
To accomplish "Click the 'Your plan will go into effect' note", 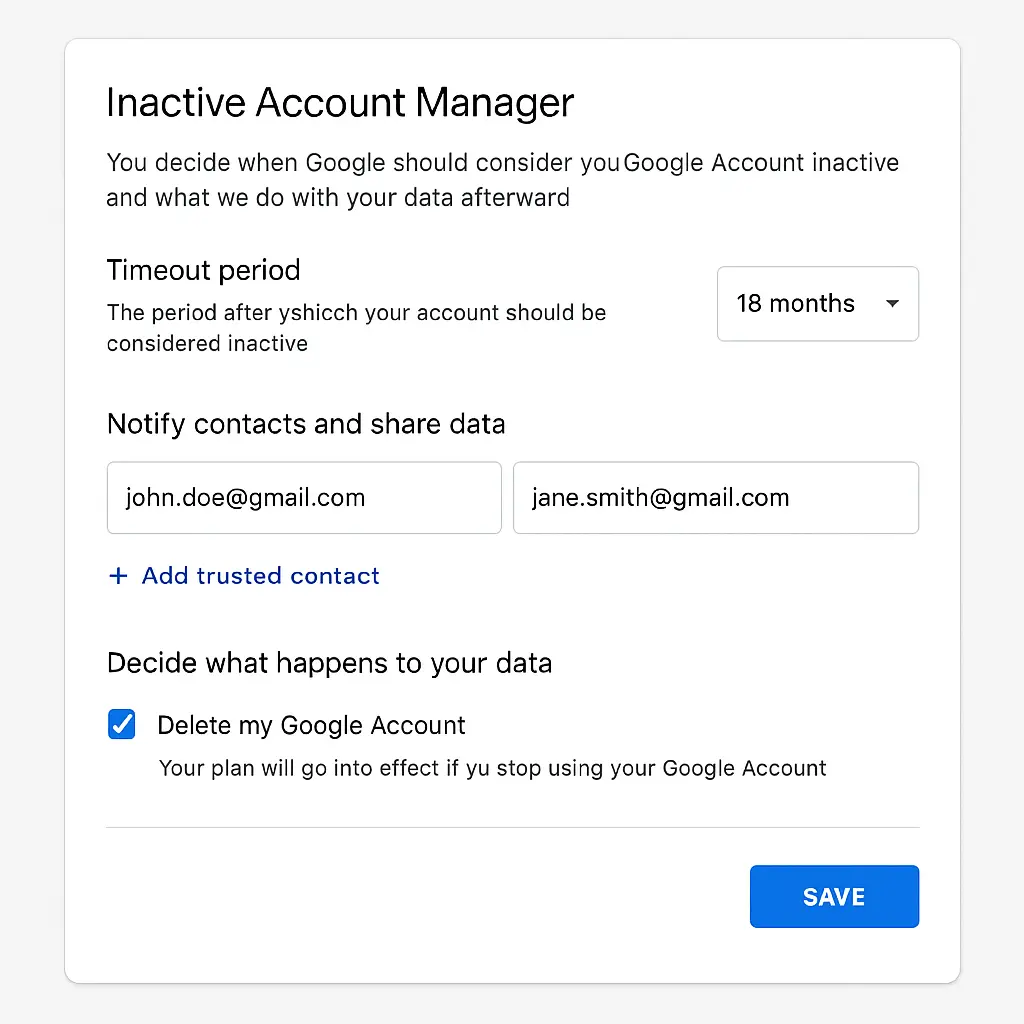I will click(492, 769).
